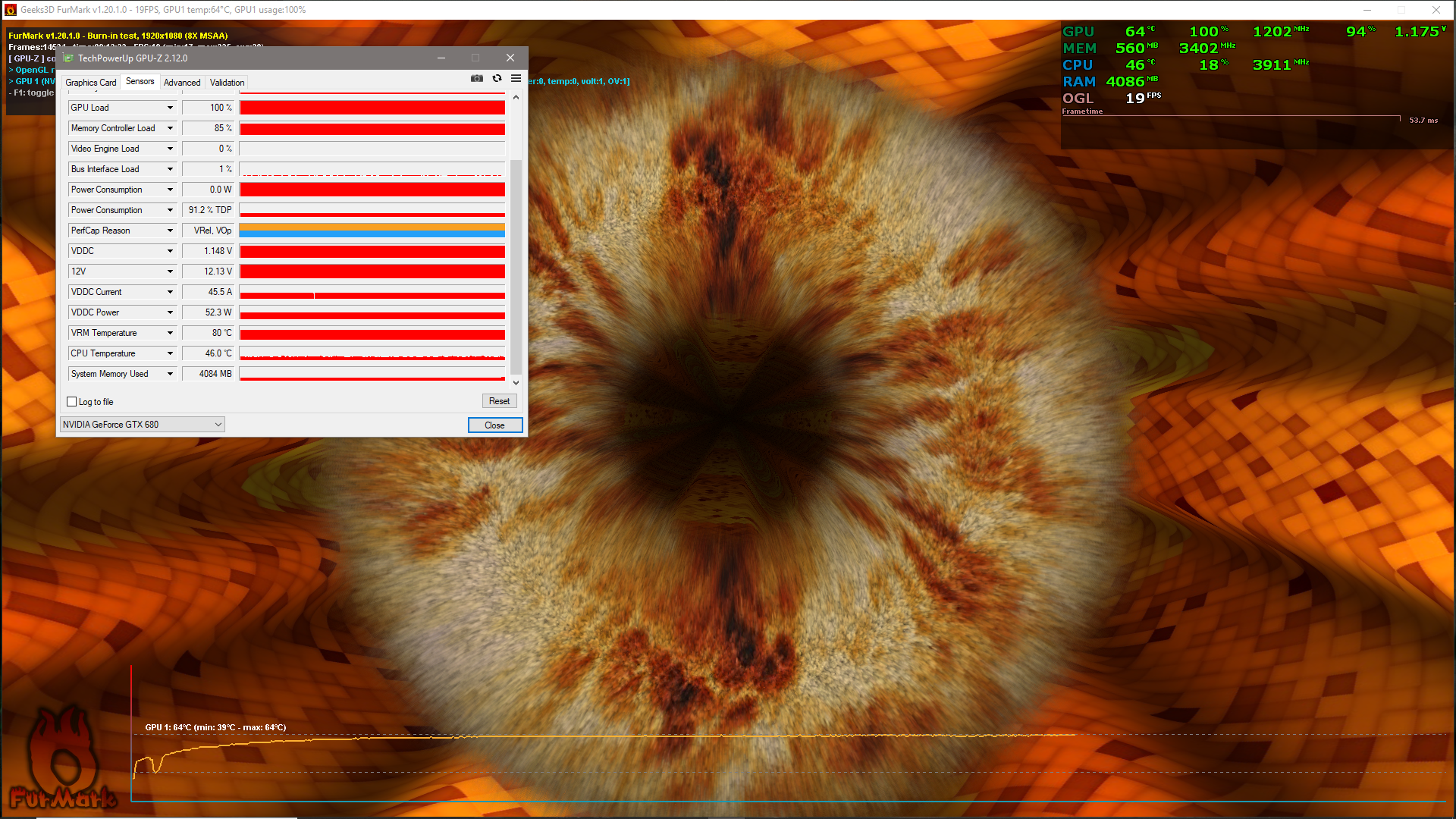
Task: Click the sensors list vertical scrollbar
Action: pyautogui.click(x=516, y=265)
